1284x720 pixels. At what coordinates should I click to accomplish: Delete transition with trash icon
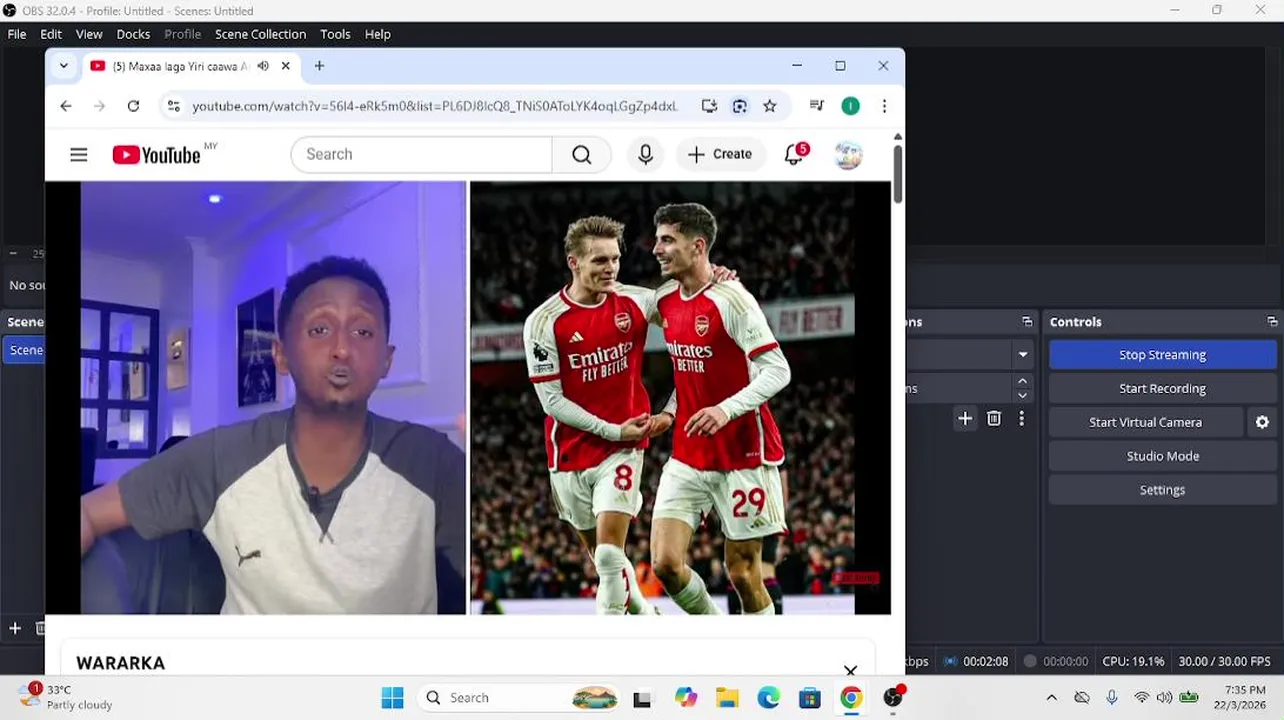(994, 419)
